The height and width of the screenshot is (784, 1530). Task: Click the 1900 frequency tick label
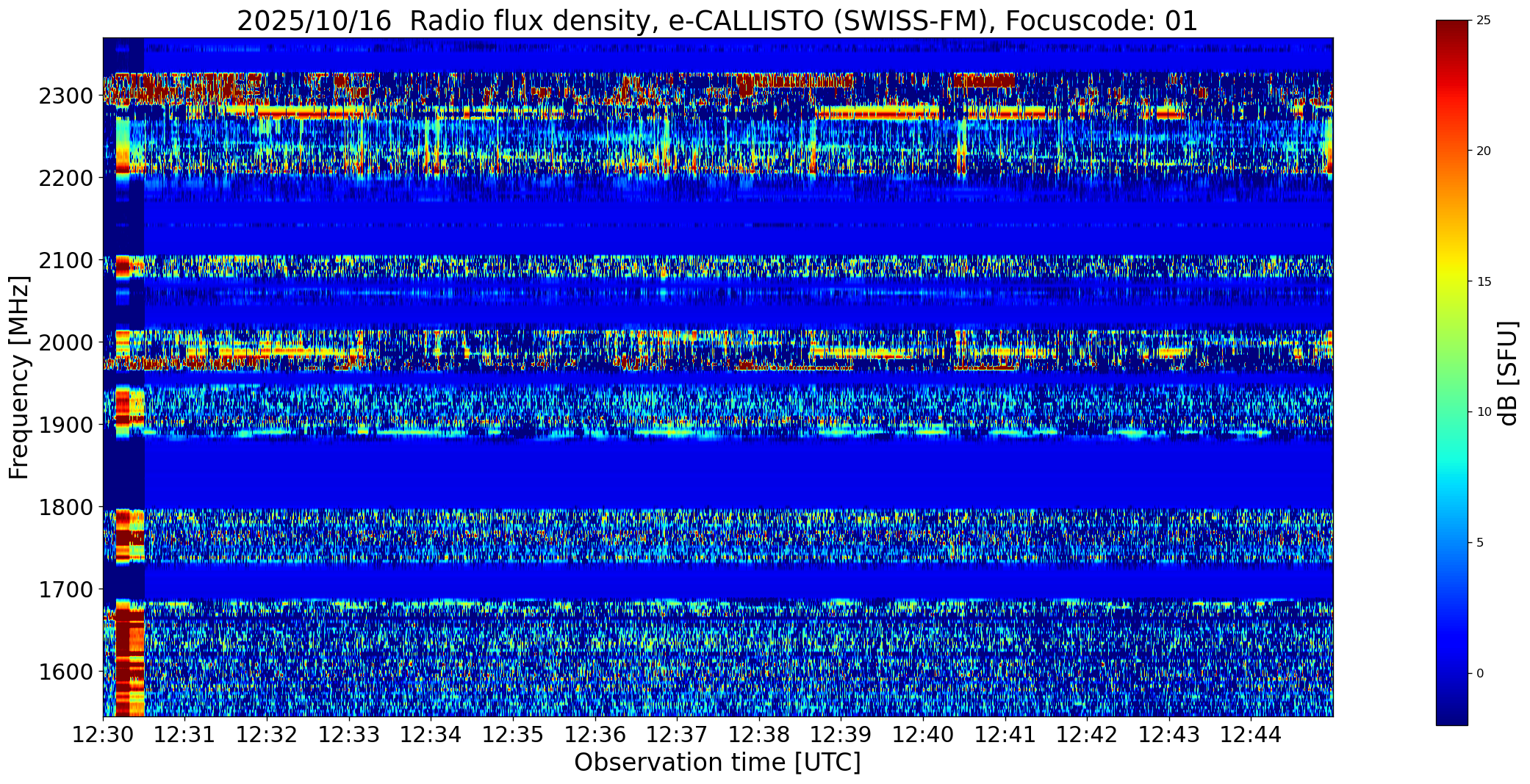(x=68, y=425)
